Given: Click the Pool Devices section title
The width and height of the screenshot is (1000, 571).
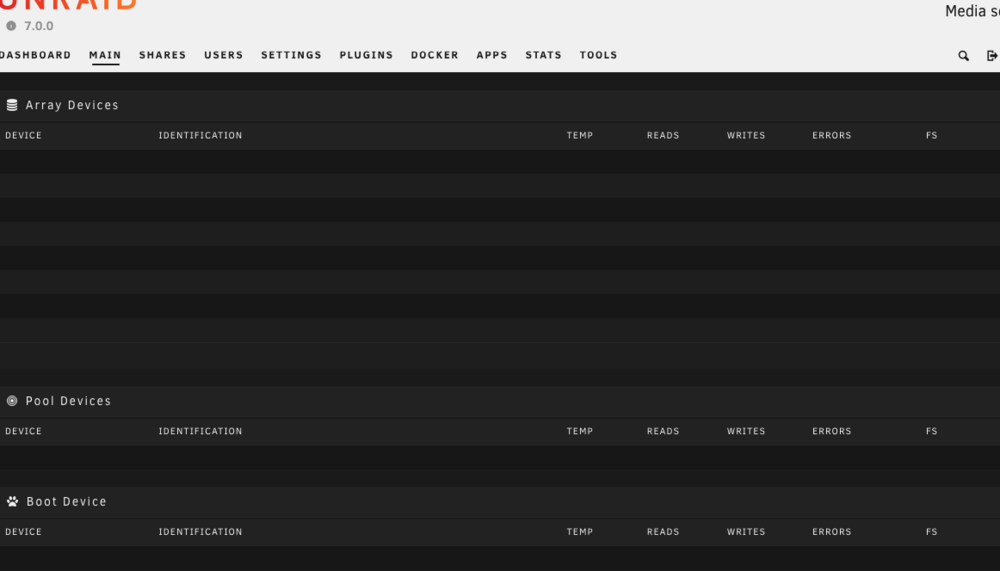Looking at the screenshot, I should tap(68, 401).
